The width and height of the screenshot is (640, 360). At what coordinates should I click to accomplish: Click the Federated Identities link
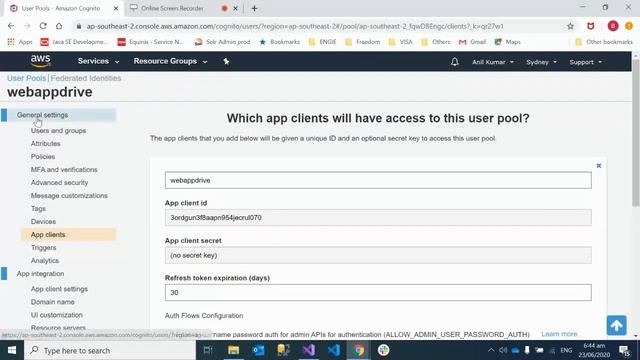pyautogui.click(x=86, y=78)
